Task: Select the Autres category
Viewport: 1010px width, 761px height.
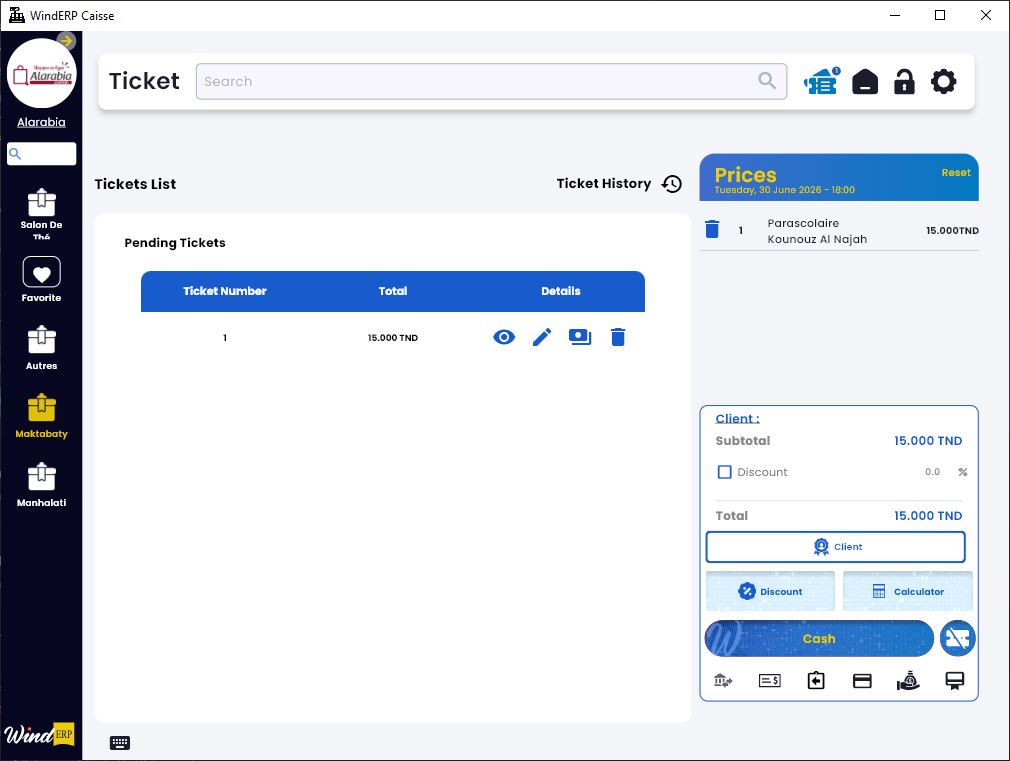Action: click(41, 348)
